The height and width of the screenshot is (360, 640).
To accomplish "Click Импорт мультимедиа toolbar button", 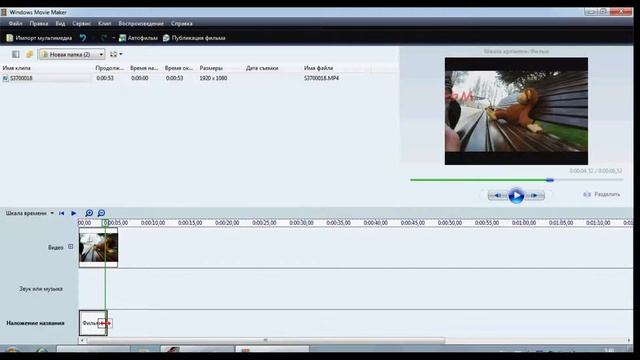I will click(x=39, y=38).
